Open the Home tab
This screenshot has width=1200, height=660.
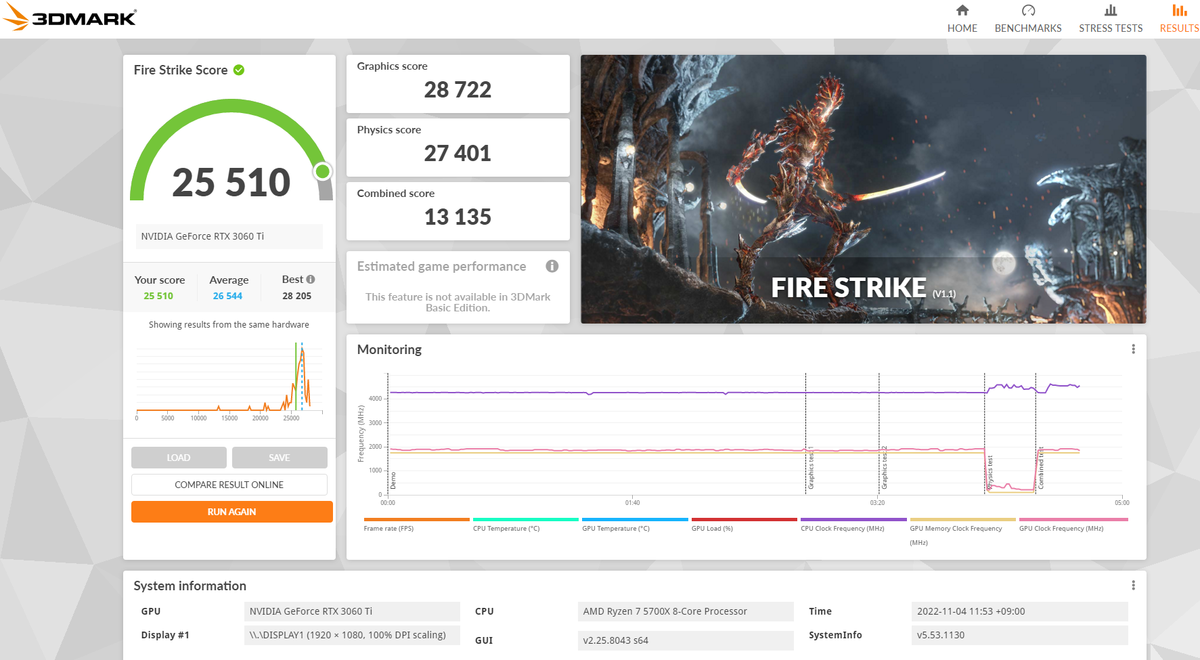[962, 18]
